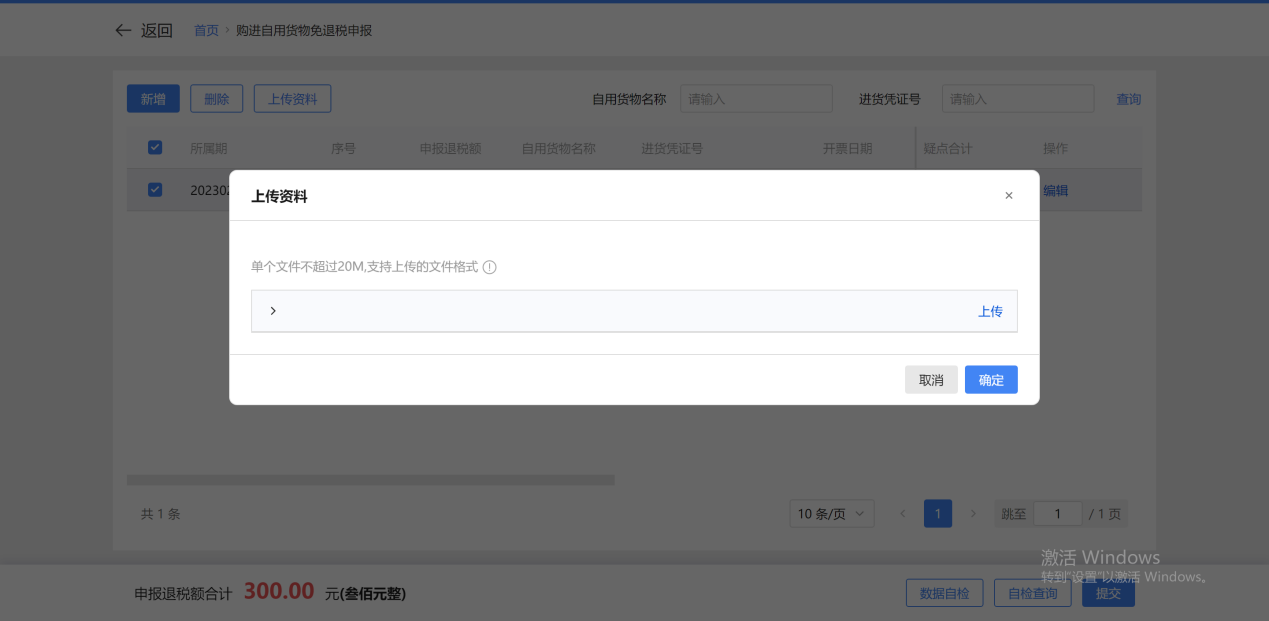The height and width of the screenshot is (621, 1269).
Task: Go to the next page arrow
Action: (x=973, y=514)
